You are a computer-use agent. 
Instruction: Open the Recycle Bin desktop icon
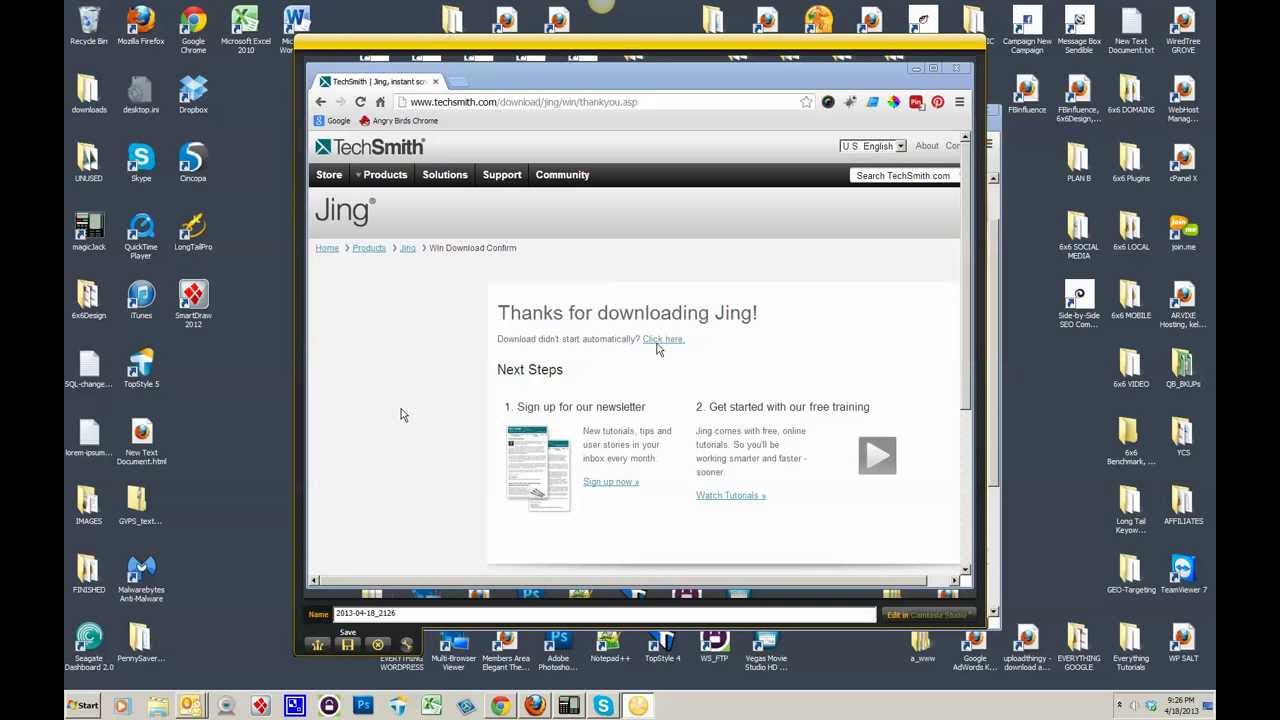pyautogui.click(x=89, y=27)
